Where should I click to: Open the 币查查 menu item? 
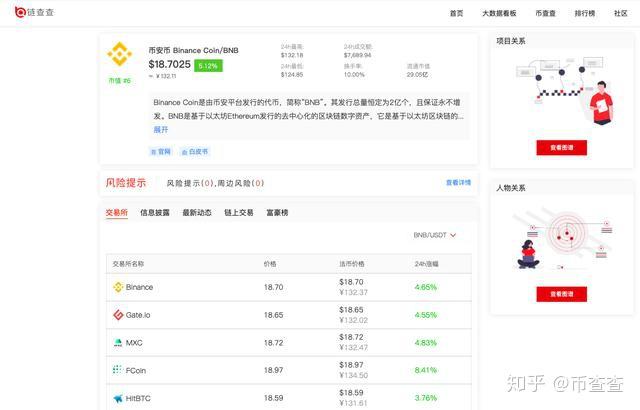[545, 13]
